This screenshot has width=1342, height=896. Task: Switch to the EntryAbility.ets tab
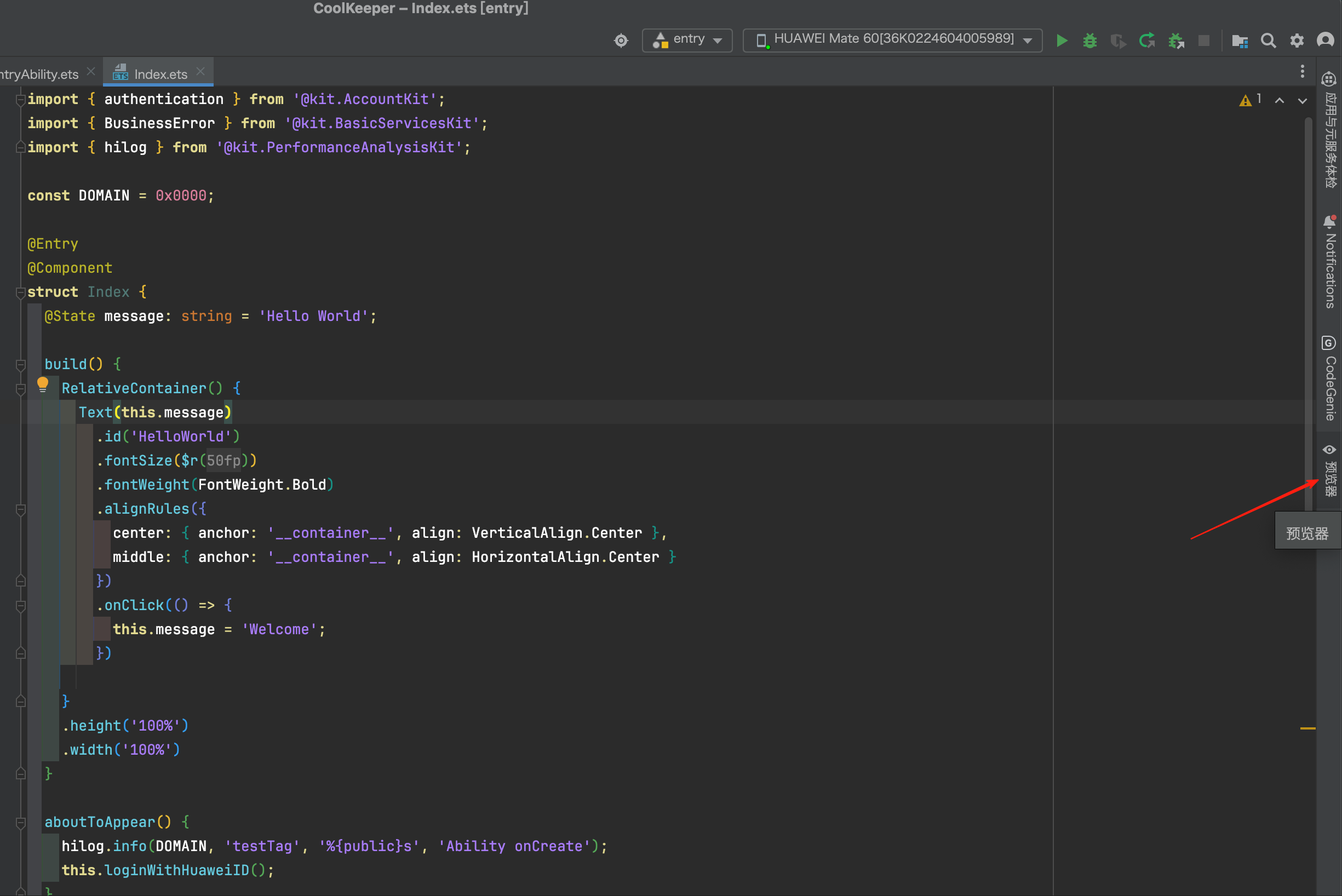pos(39,74)
